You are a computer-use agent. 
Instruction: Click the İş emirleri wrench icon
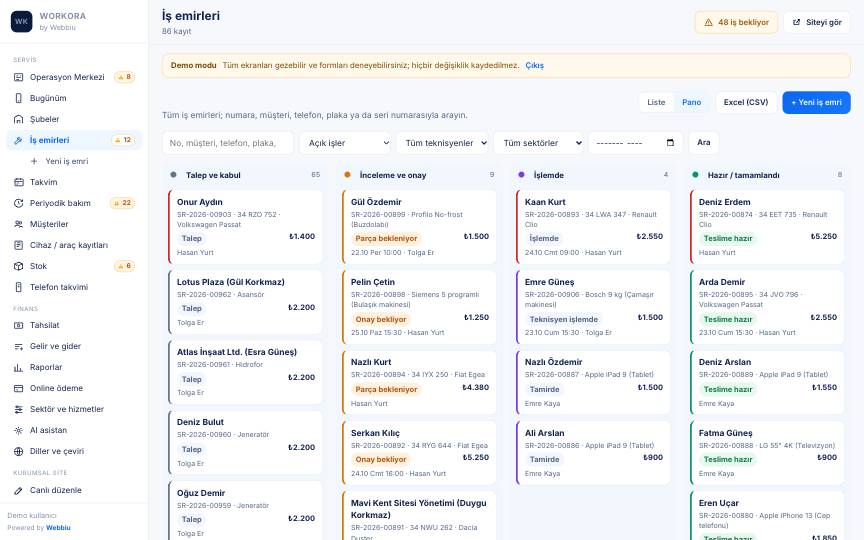click(18, 140)
